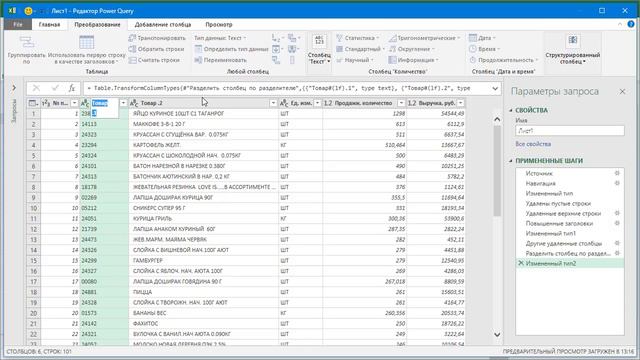The image size is (640, 360).
Task: Click gear icon next to Источник step
Action: pyautogui.click(x=617, y=173)
